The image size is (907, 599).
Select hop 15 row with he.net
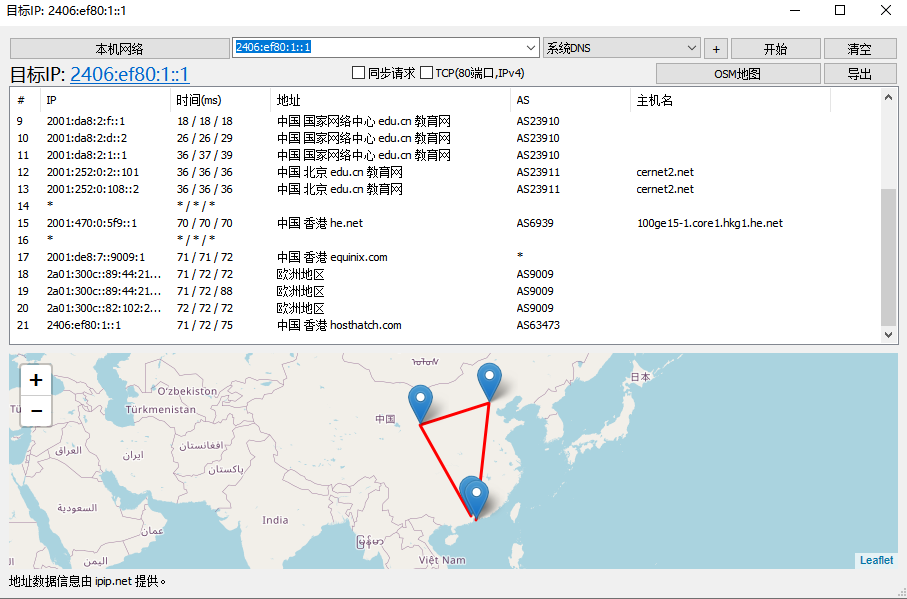(400, 223)
